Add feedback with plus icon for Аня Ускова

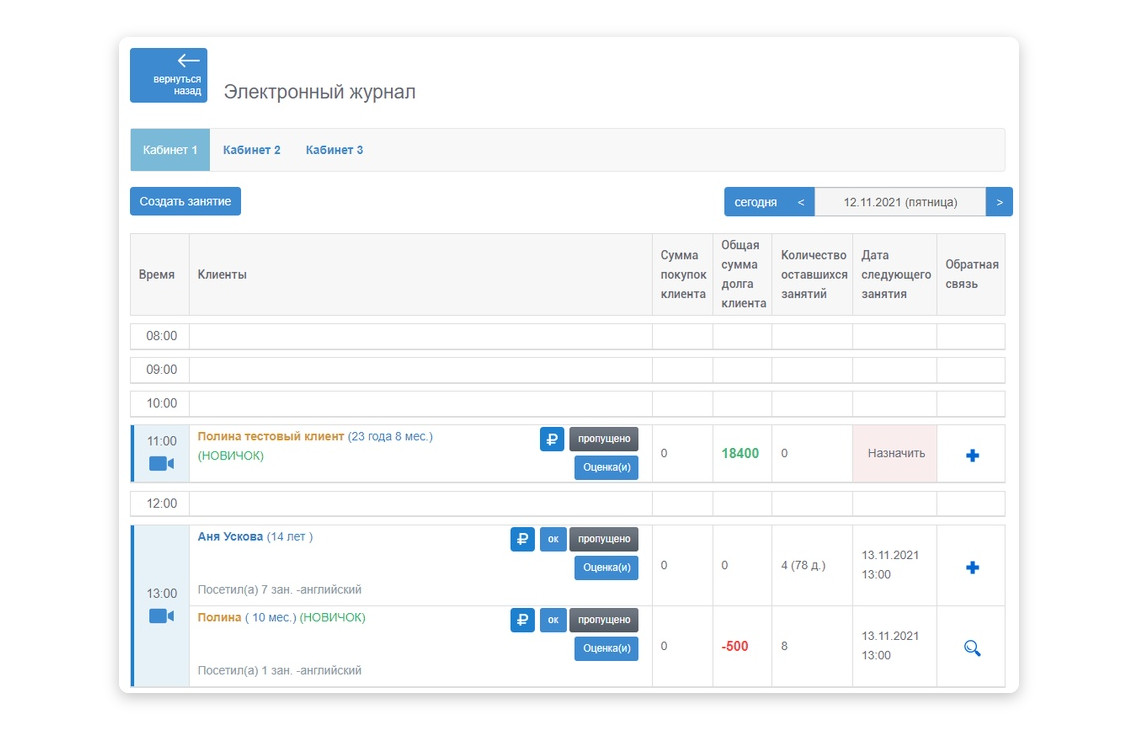tap(971, 567)
